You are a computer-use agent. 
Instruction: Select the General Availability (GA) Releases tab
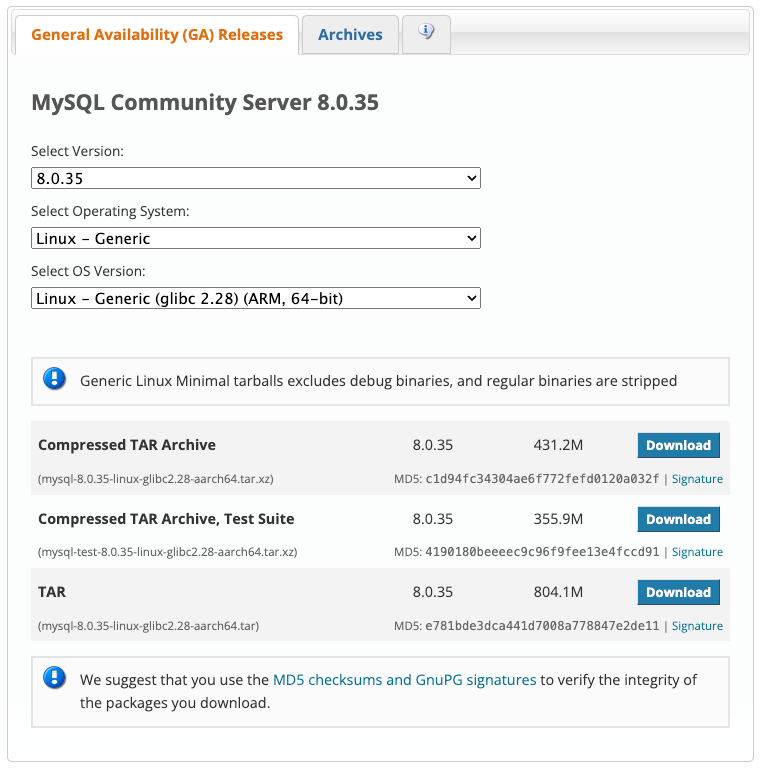click(x=157, y=34)
